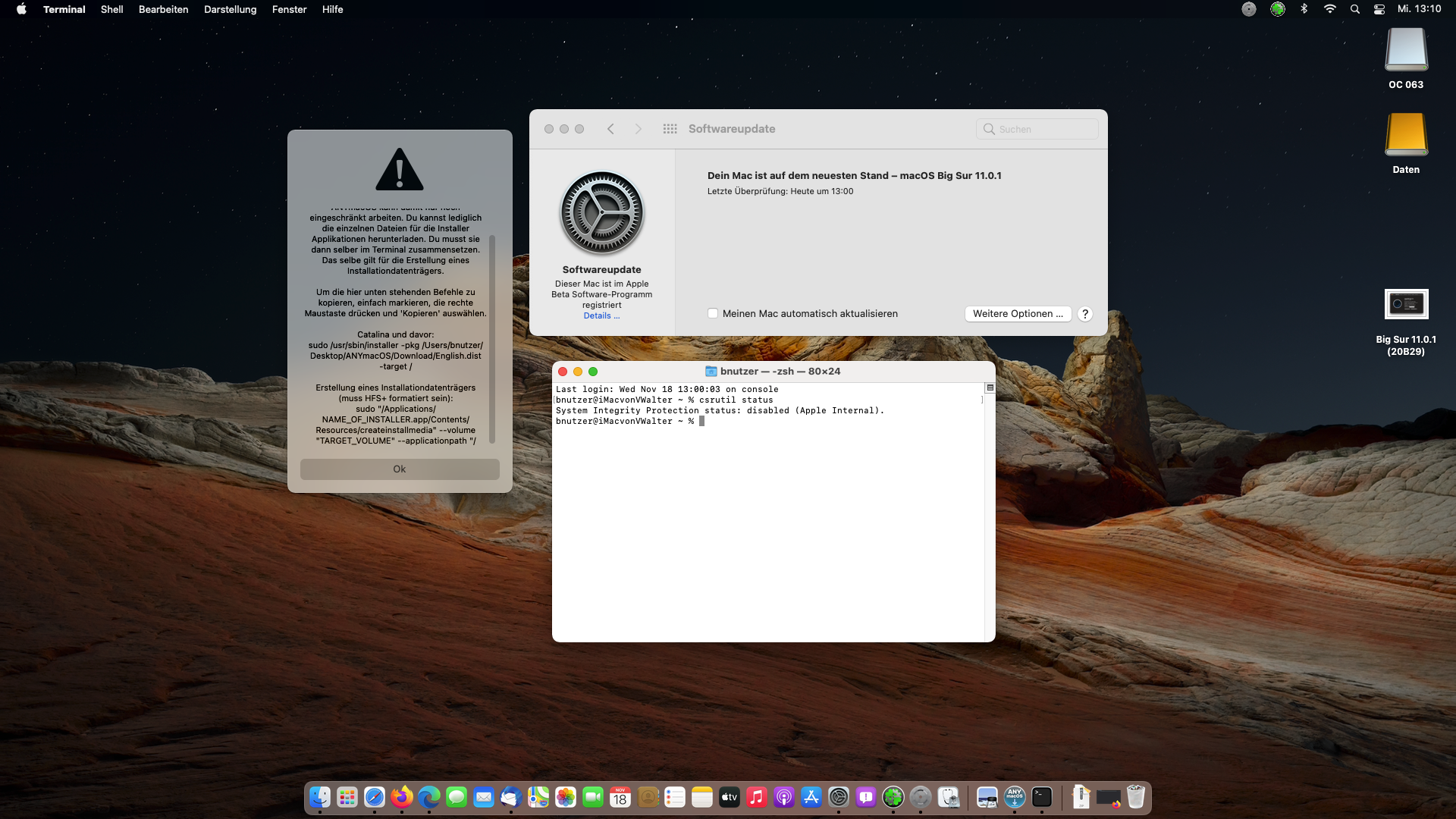Image resolution: width=1456 pixels, height=819 pixels.
Task: Open the Wi-Fi status menu
Action: (1329, 9)
